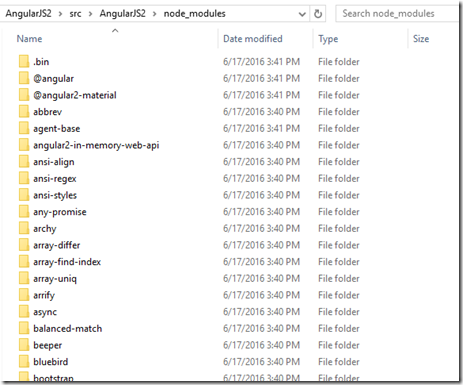The height and width of the screenshot is (385, 463).
Task: Select the archy folder name
Action: coord(45,229)
